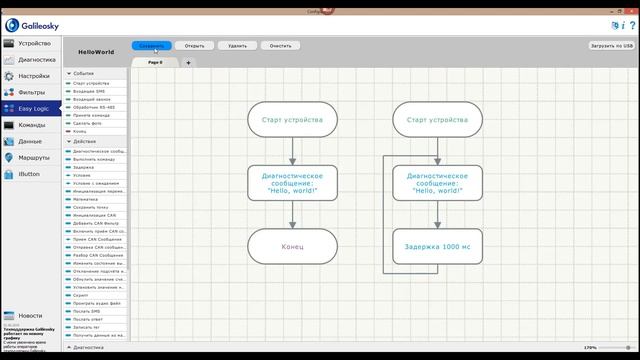
Task: Click the Конец block marker icon in palette
Action: coord(68,131)
